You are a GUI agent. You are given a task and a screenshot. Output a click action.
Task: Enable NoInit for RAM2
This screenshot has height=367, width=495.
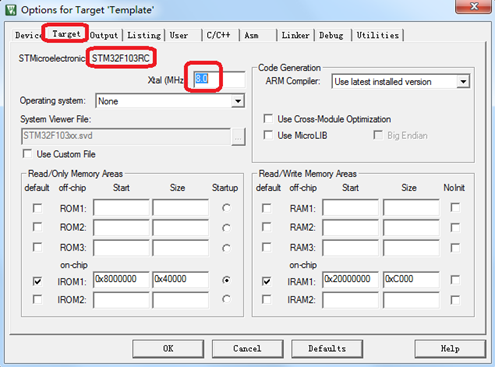(x=455, y=228)
